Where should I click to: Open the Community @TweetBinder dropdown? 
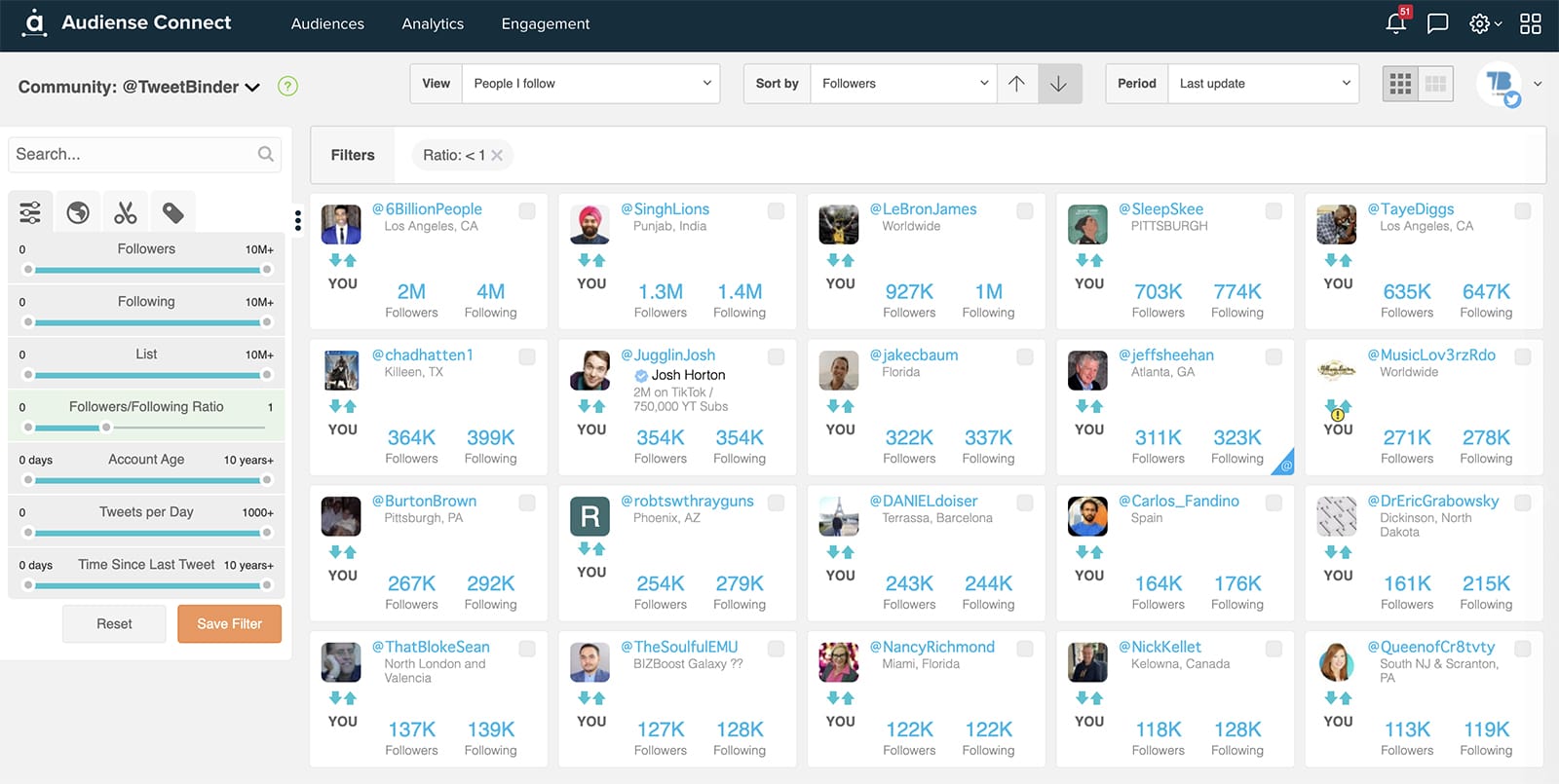coord(139,87)
